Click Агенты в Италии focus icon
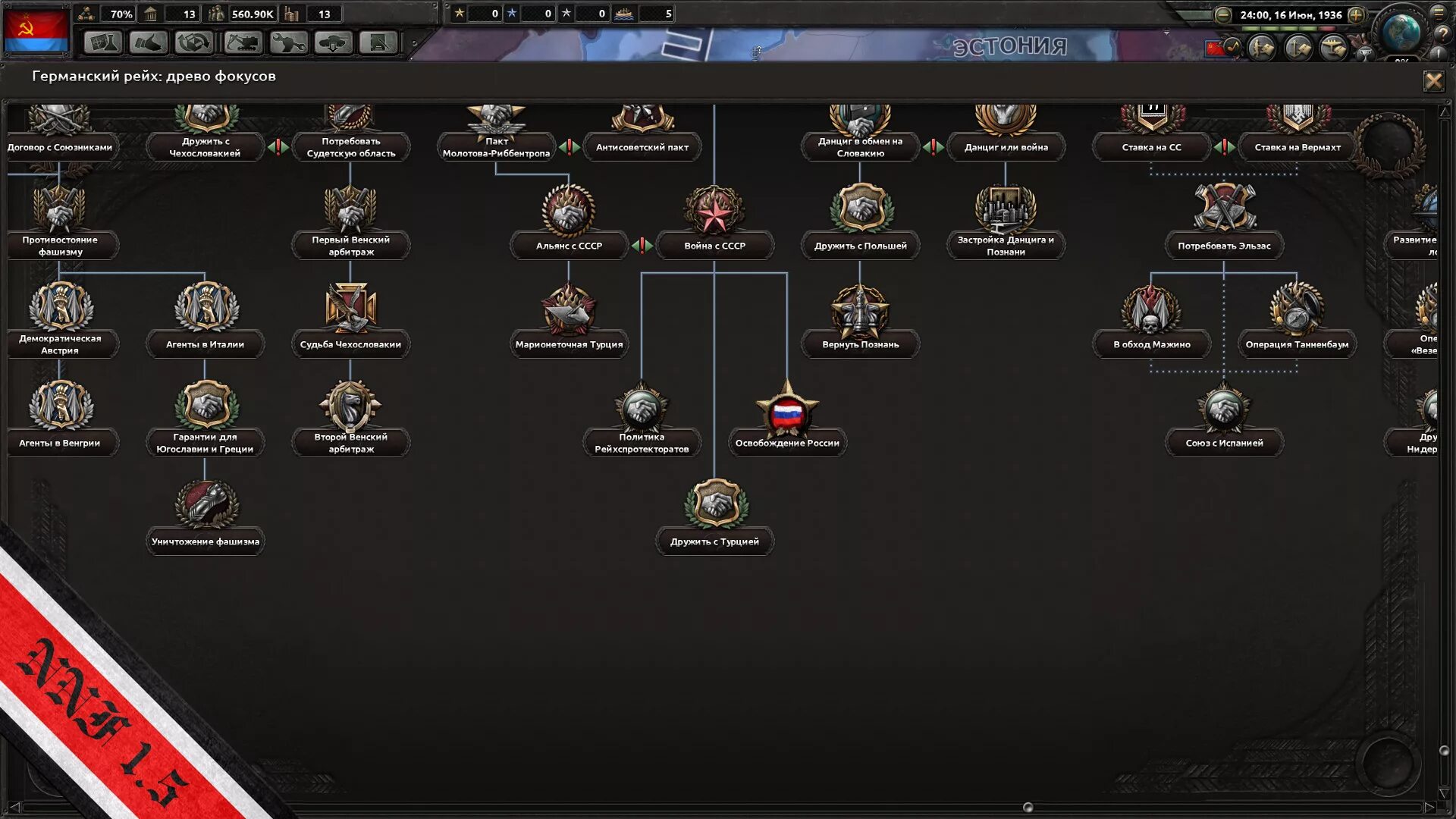 [x=206, y=306]
